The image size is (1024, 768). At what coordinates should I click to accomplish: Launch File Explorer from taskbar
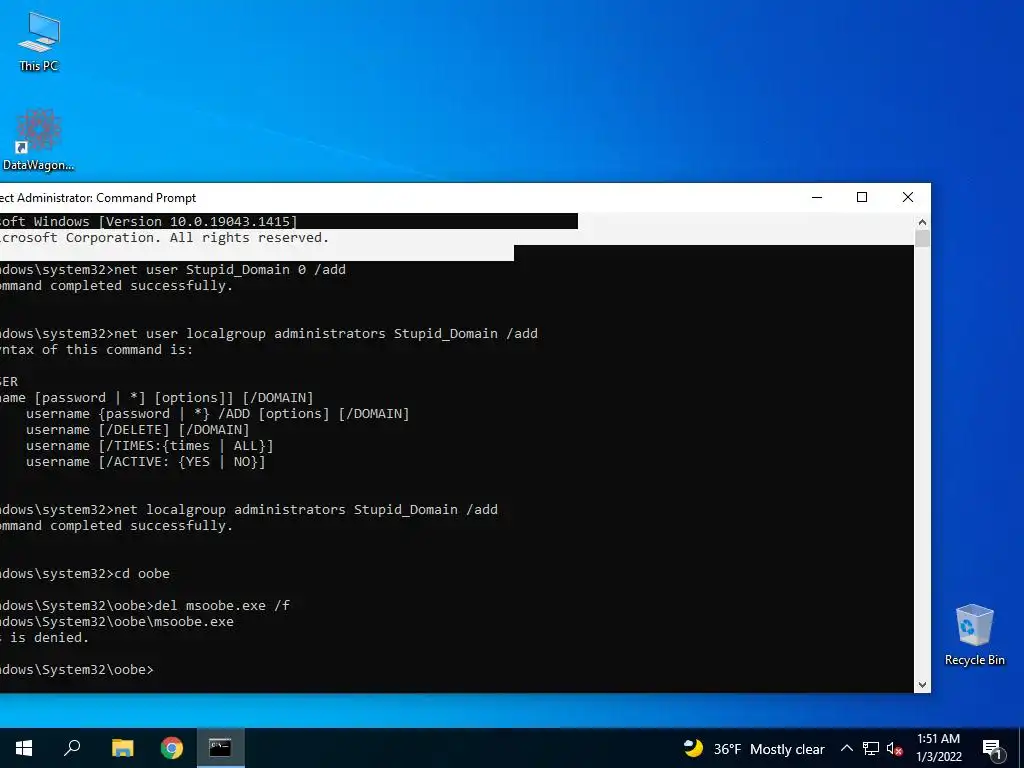(x=122, y=748)
